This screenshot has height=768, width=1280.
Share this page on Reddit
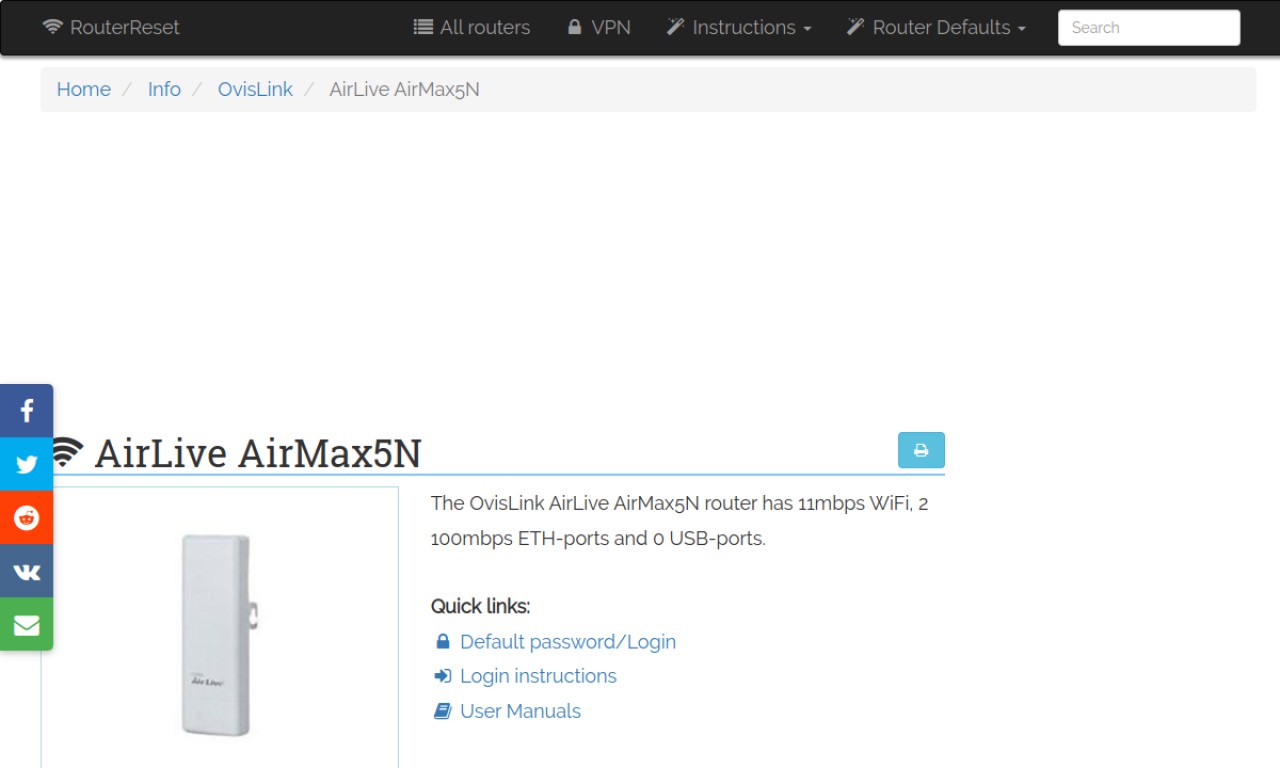coord(26,518)
